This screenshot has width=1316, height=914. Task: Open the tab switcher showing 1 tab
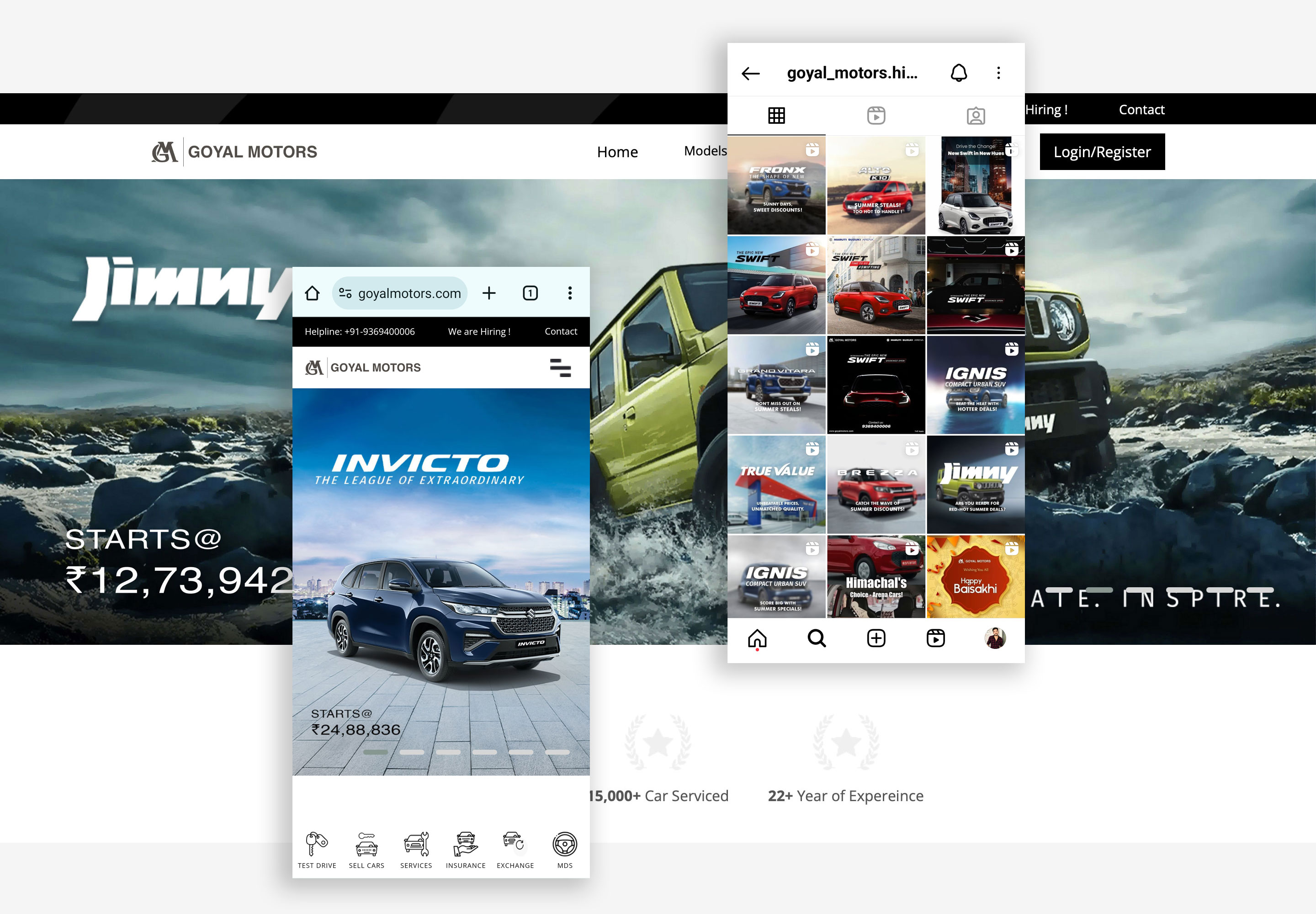pyautogui.click(x=531, y=293)
